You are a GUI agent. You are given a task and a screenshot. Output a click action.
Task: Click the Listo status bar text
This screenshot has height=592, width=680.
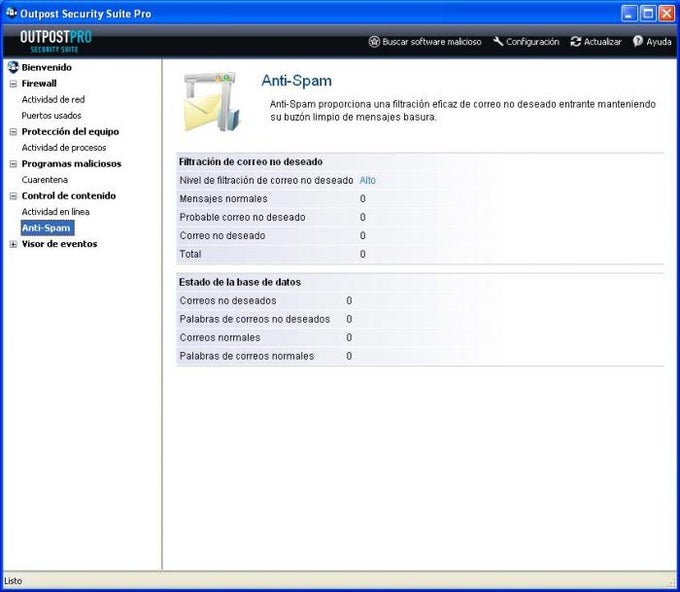point(13,581)
